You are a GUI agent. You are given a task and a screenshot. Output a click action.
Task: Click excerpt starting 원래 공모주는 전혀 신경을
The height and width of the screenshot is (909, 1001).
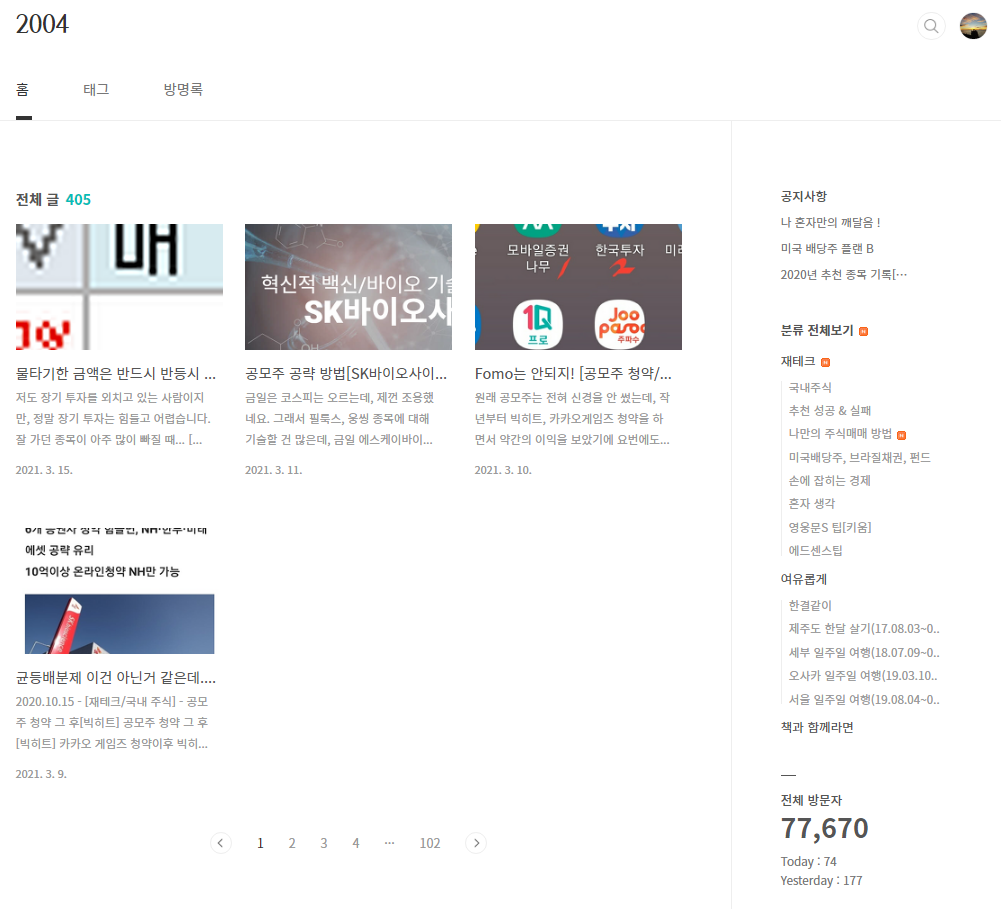[x=572, y=419]
